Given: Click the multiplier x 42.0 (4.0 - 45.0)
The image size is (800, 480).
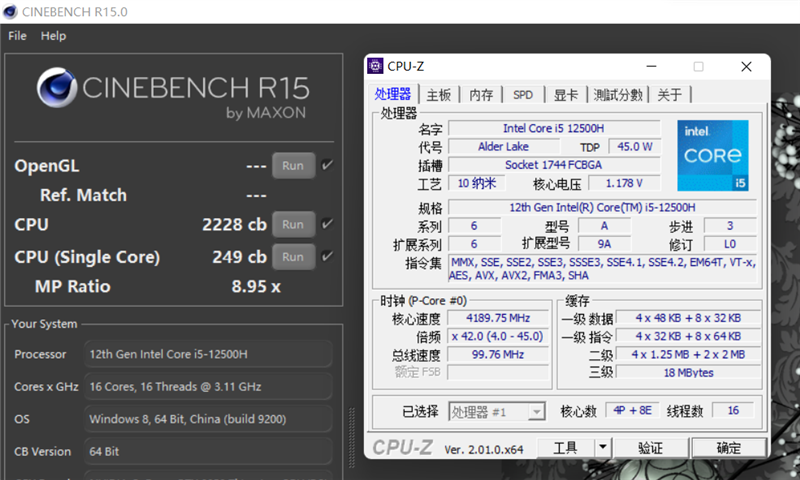Looking at the screenshot, I should tap(498, 336).
